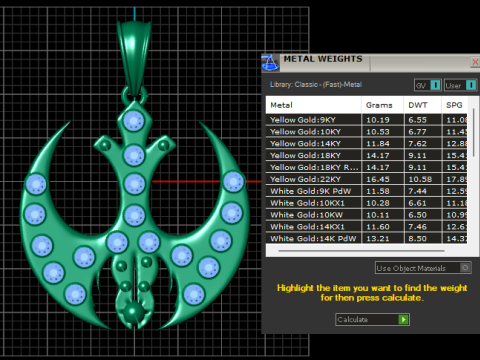Select the Yellow Gold:10KY row
This screenshot has width=480, height=360.
pyautogui.click(x=366, y=132)
